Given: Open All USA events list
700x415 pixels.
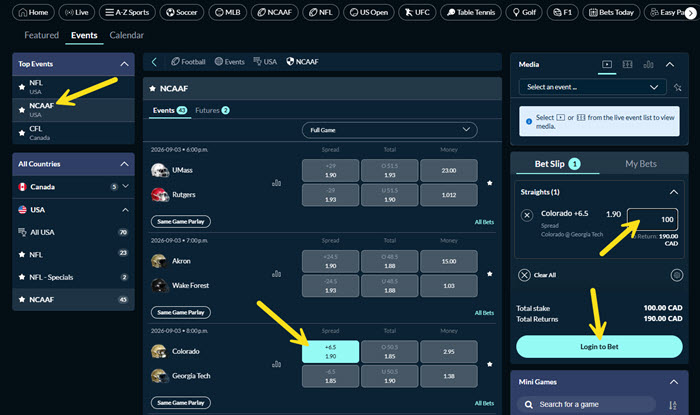Looking at the screenshot, I should 74,232.
